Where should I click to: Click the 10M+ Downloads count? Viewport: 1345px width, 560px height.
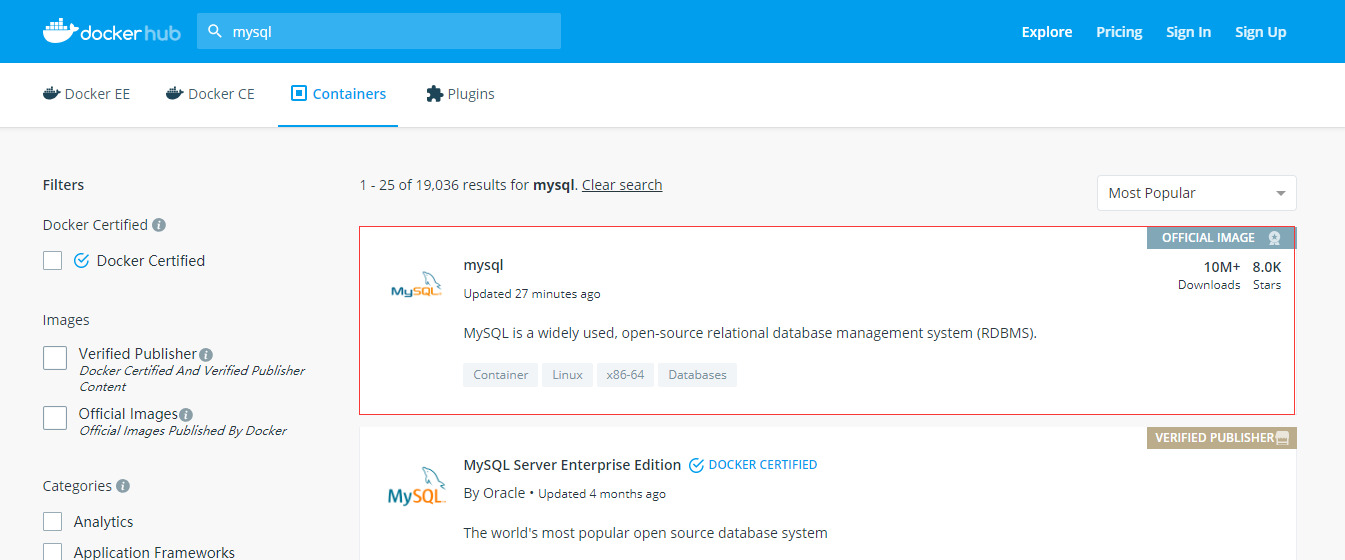coord(1209,275)
